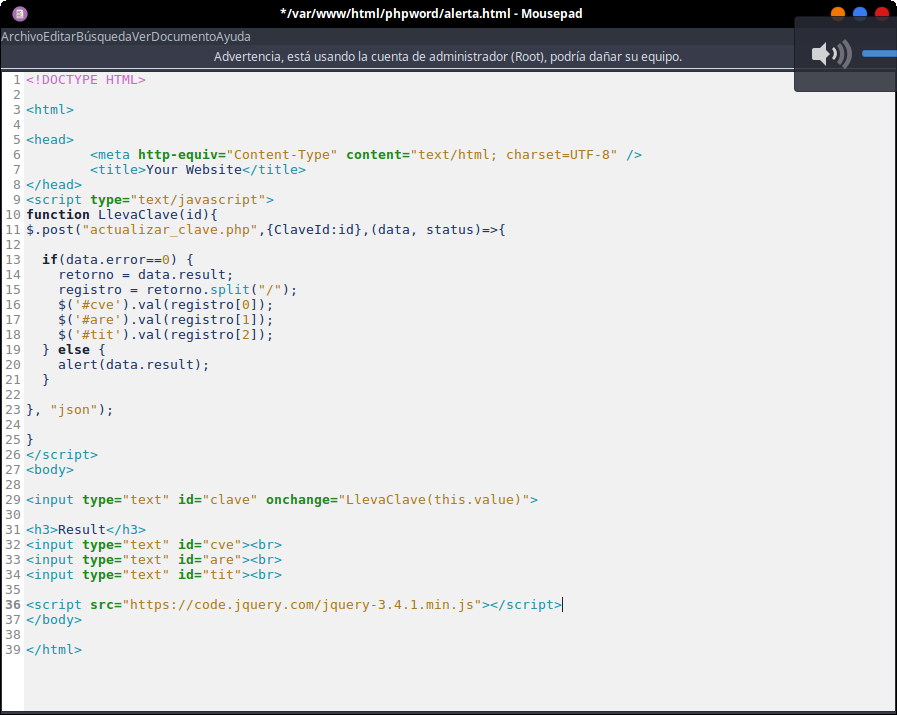Click the '</script>' tag on line 26

point(62,455)
